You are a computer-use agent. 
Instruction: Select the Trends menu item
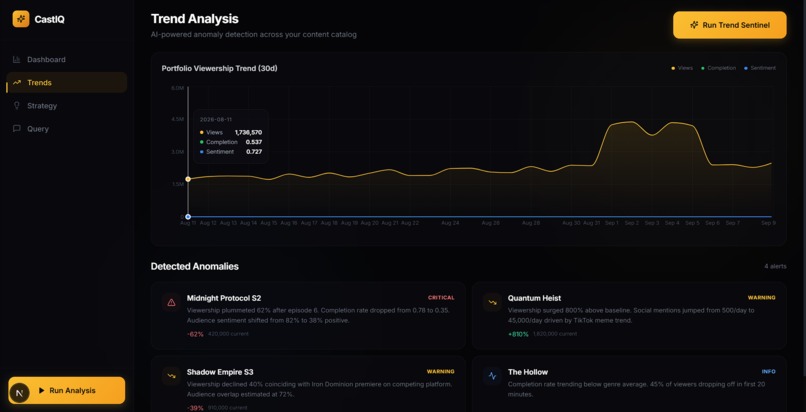[67, 83]
